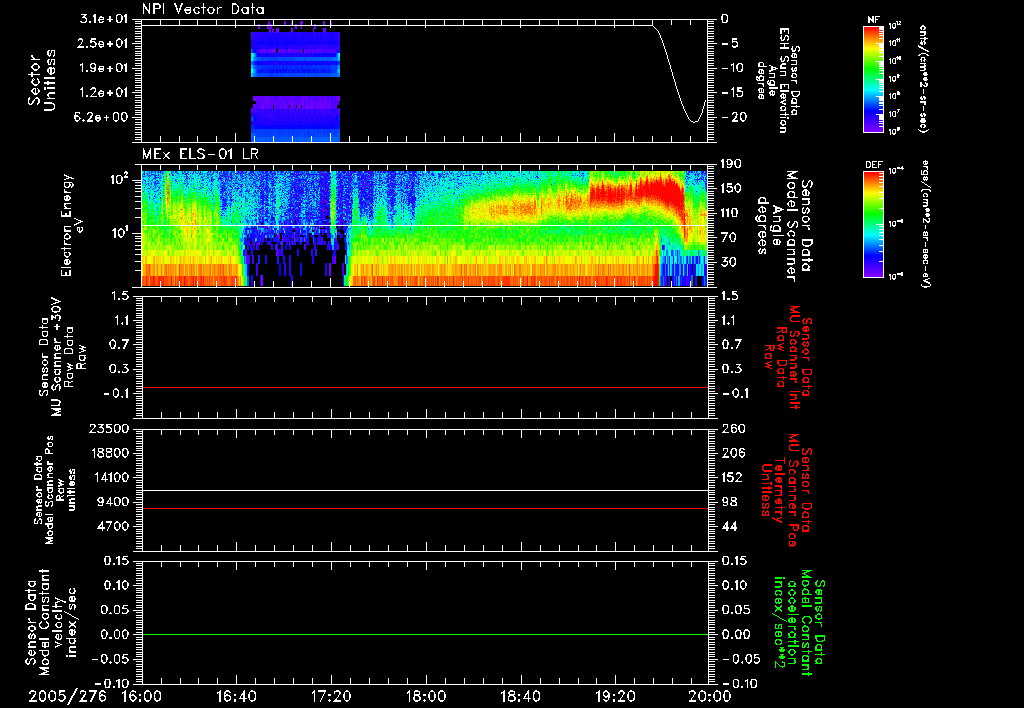Select the red MU Scanner Pos Telemetry label
Viewport: 1024px width, 708px height.
[x=786, y=491]
